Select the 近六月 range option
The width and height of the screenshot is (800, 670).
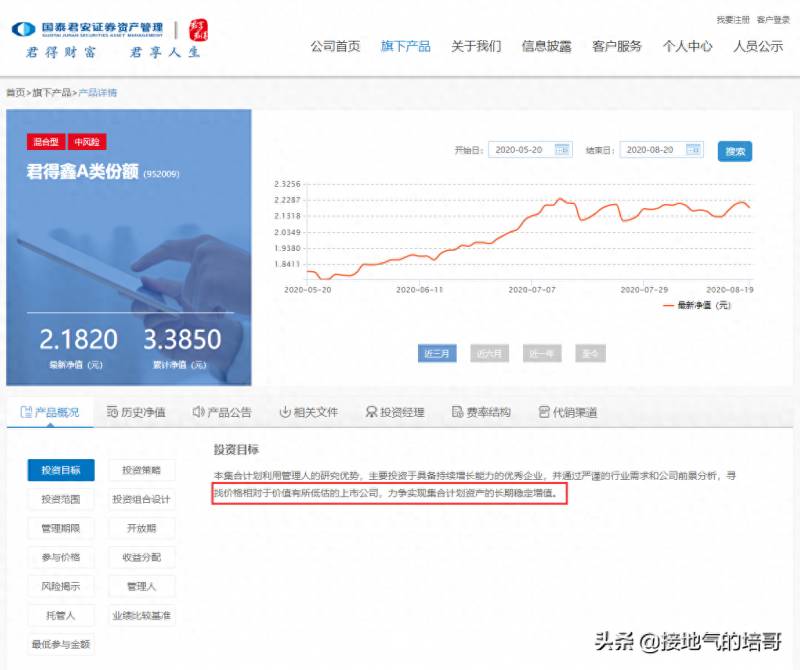coord(489,353)
